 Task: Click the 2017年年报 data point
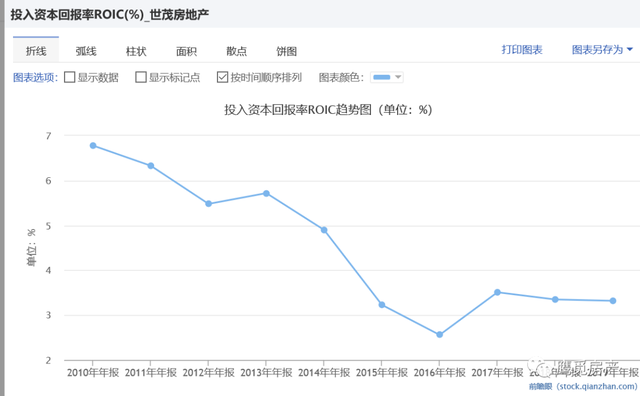[497, 292]
